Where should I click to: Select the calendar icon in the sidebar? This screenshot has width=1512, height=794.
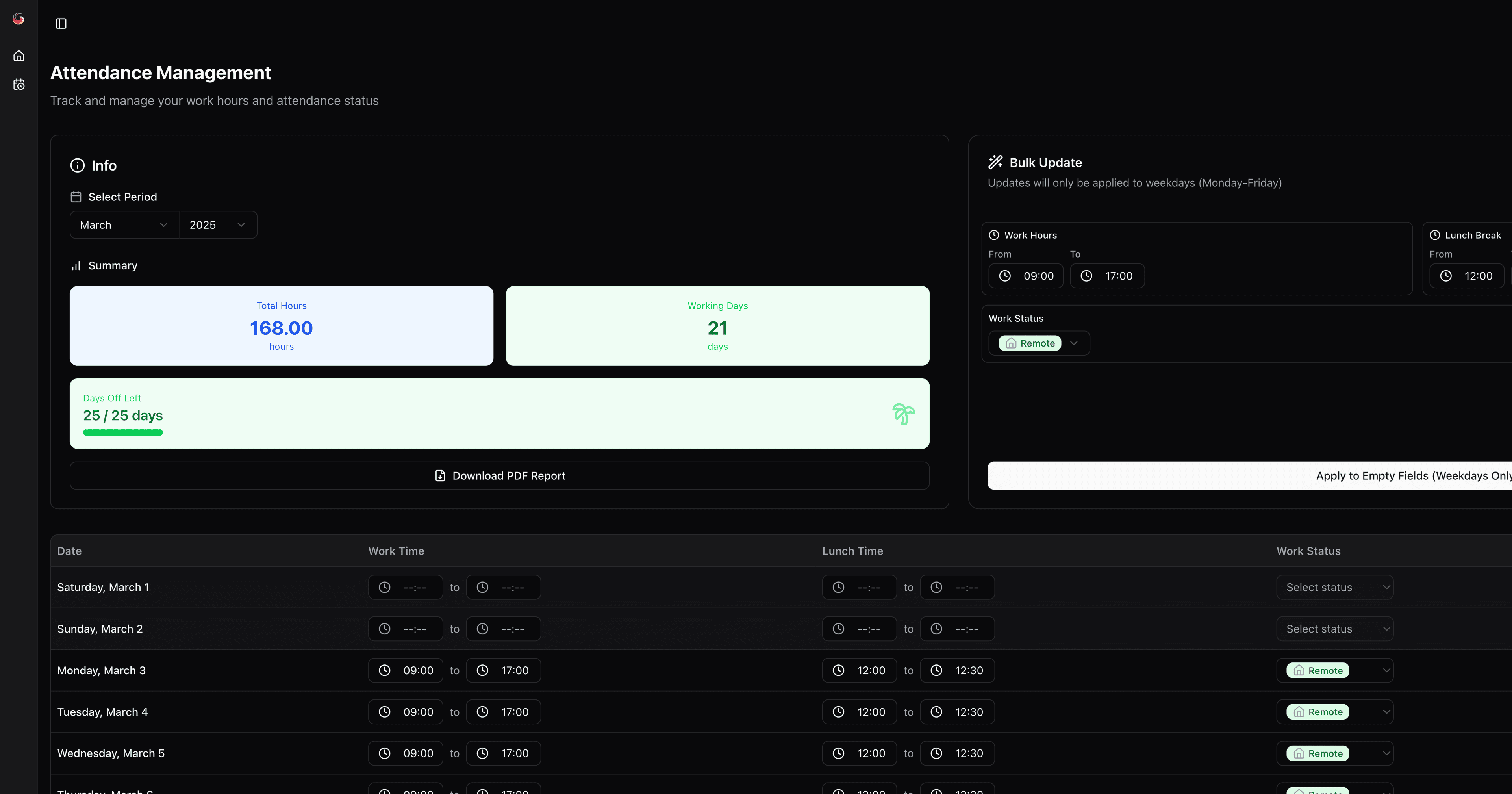click(x=18, y=85)
